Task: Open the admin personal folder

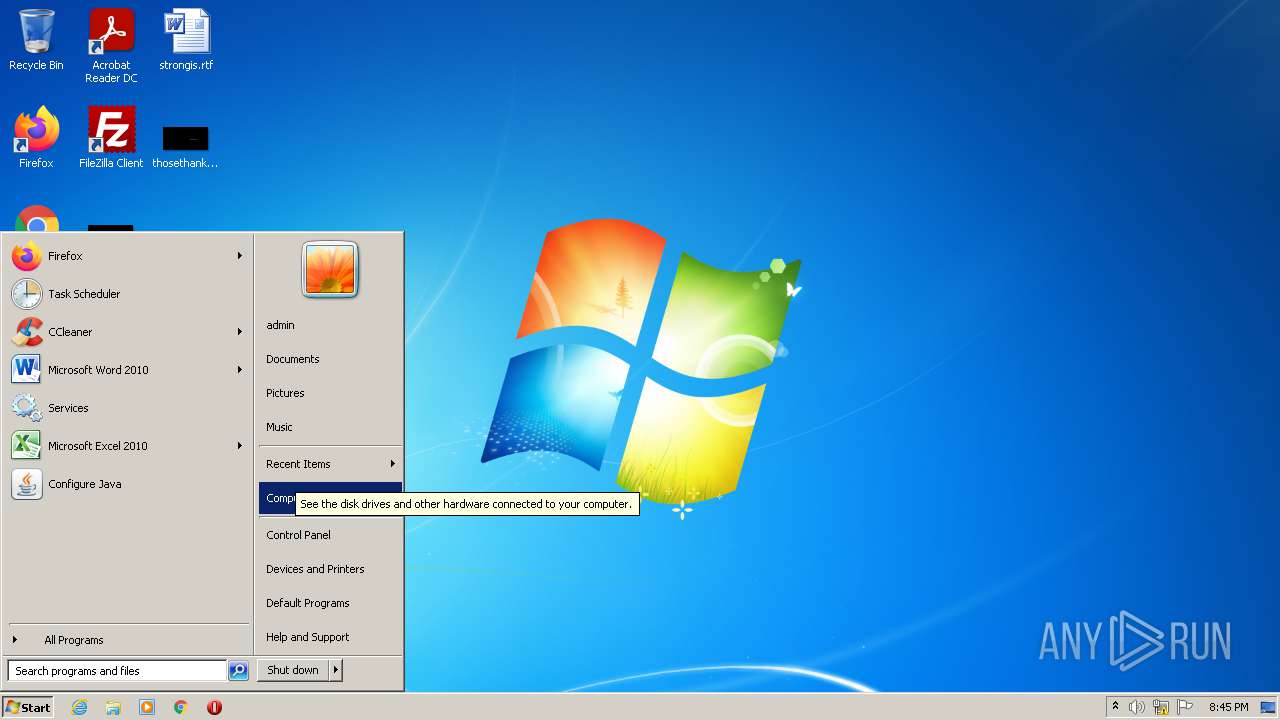Action: [x=330, y=325]
